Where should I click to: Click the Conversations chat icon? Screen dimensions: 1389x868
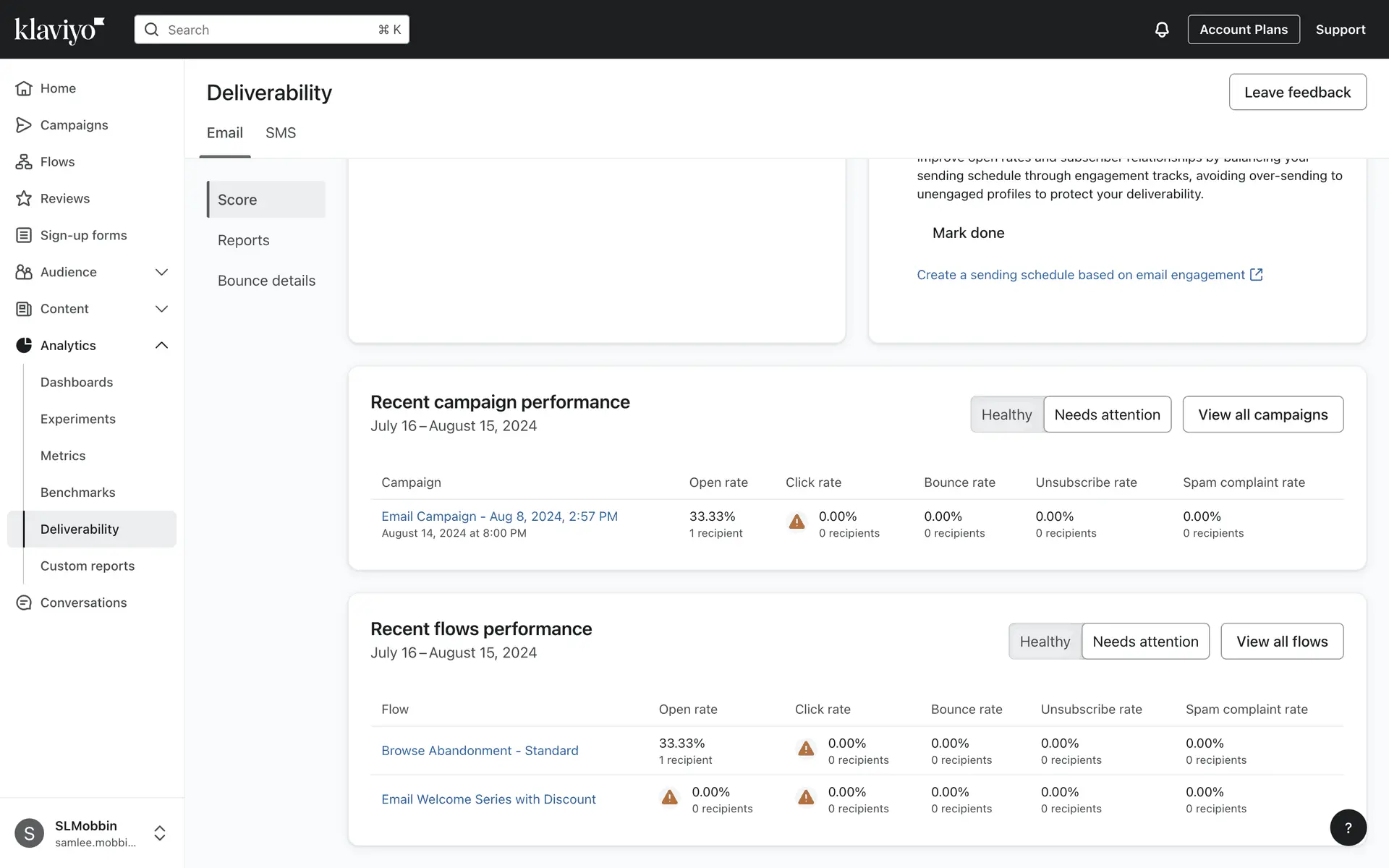pos(24,603)
